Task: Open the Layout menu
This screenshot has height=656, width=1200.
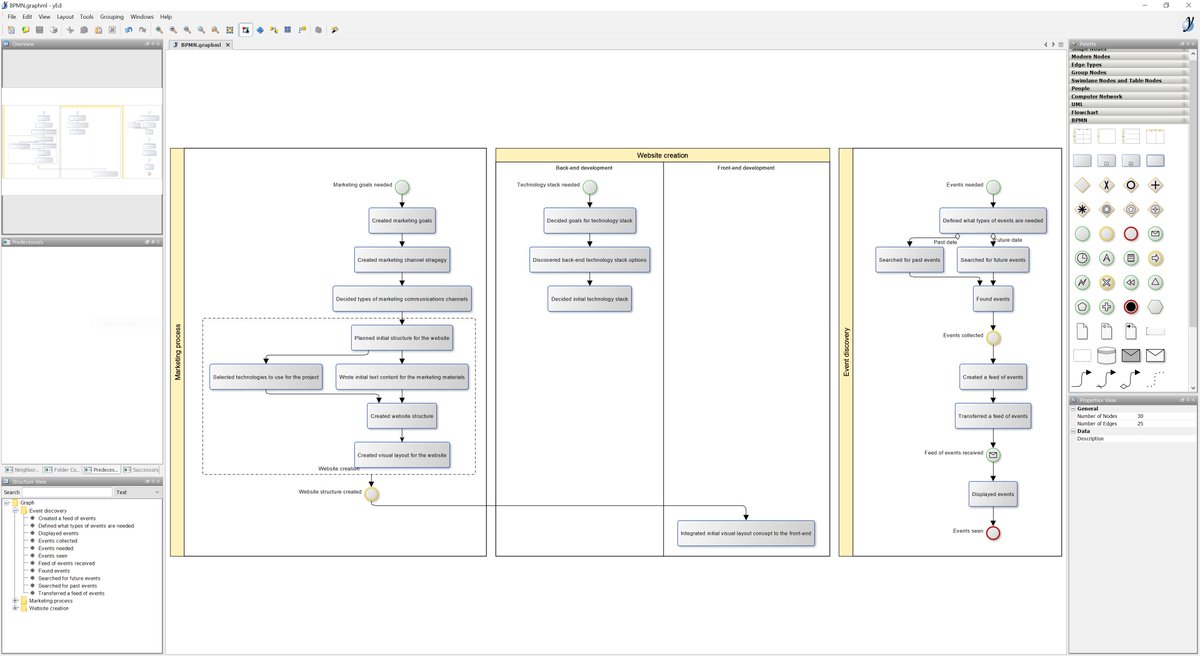Action: pos(65,17)
